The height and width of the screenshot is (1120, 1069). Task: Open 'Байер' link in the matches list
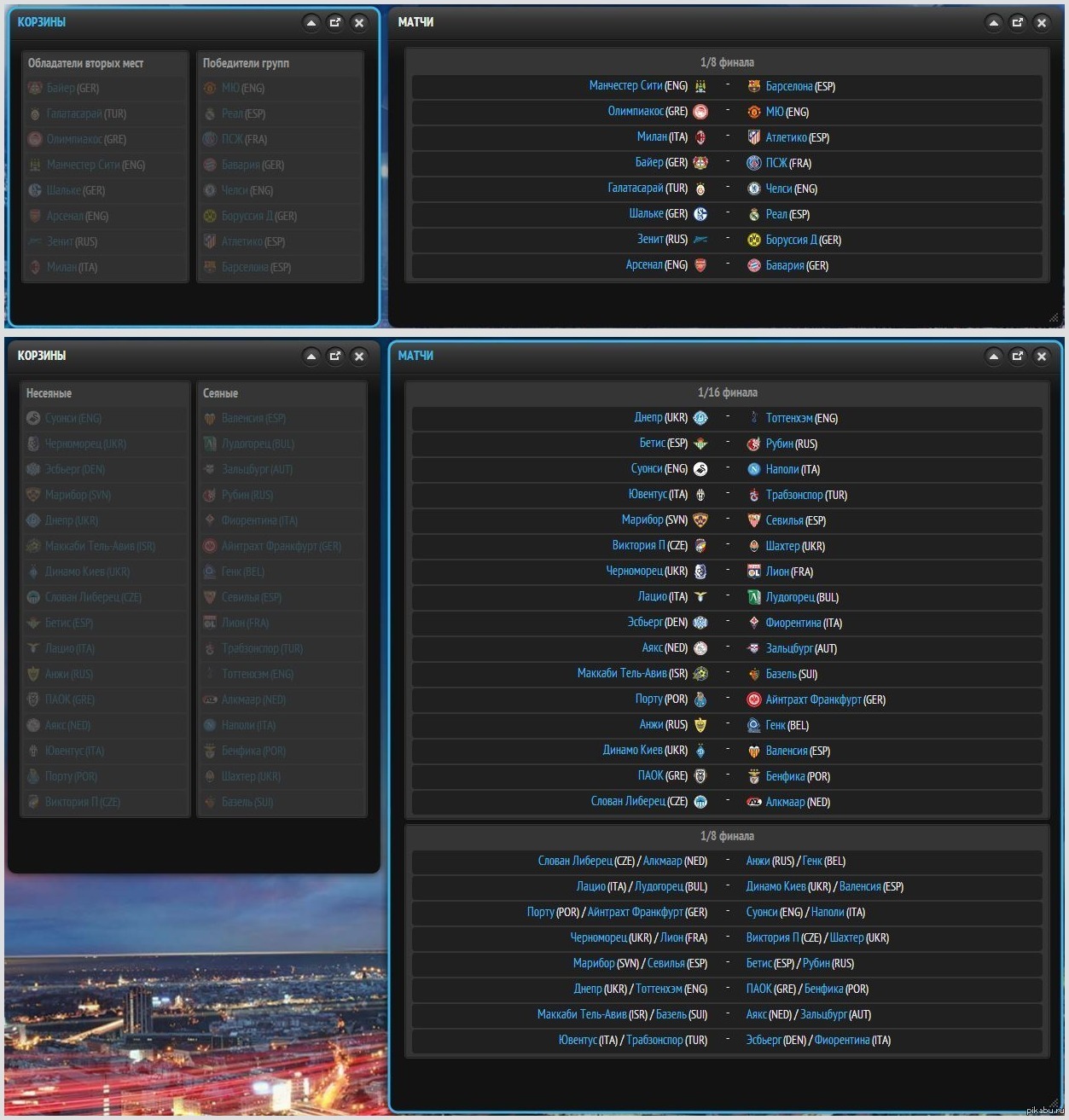click(x=649, y=162)
